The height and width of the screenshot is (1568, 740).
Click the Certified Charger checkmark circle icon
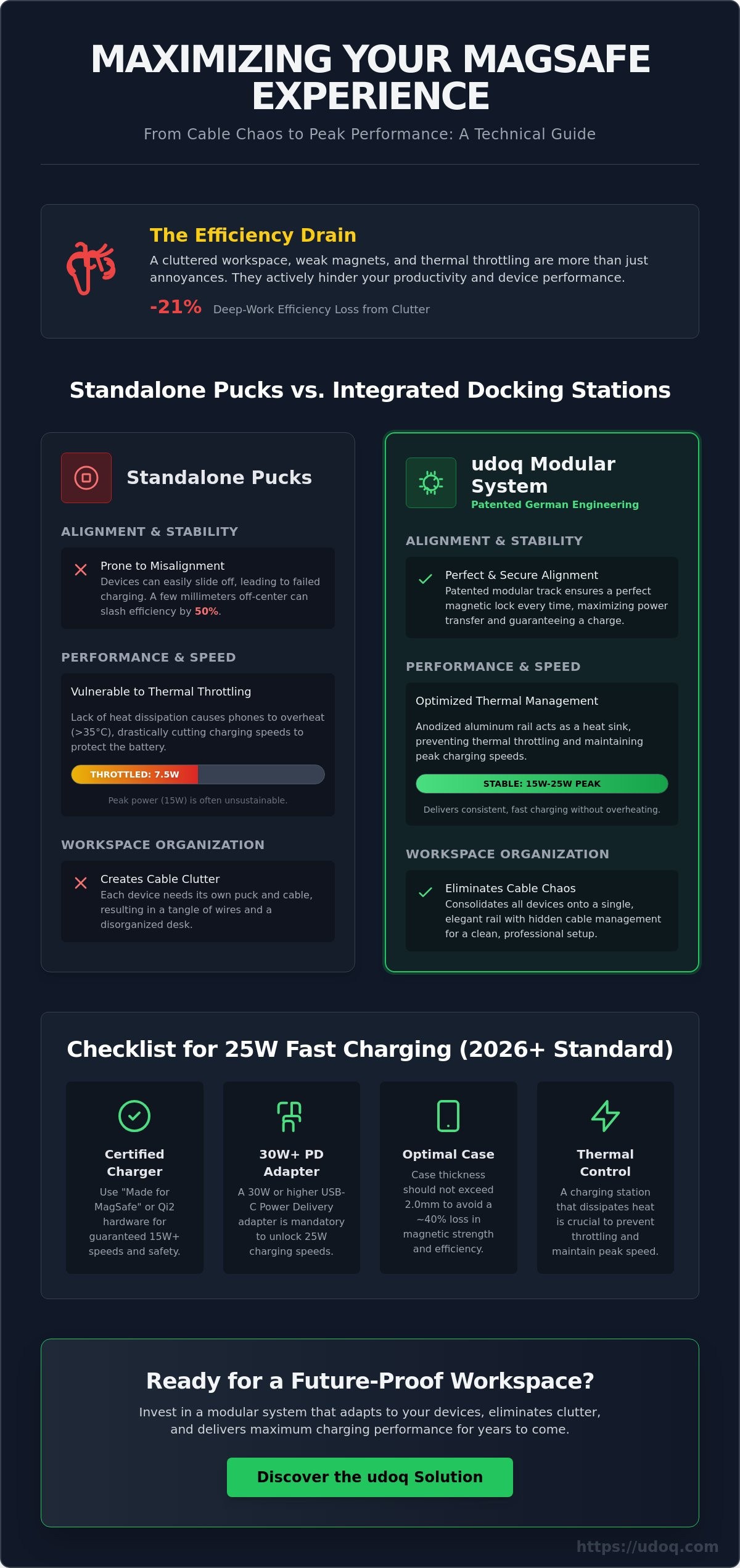[134, 1116]
